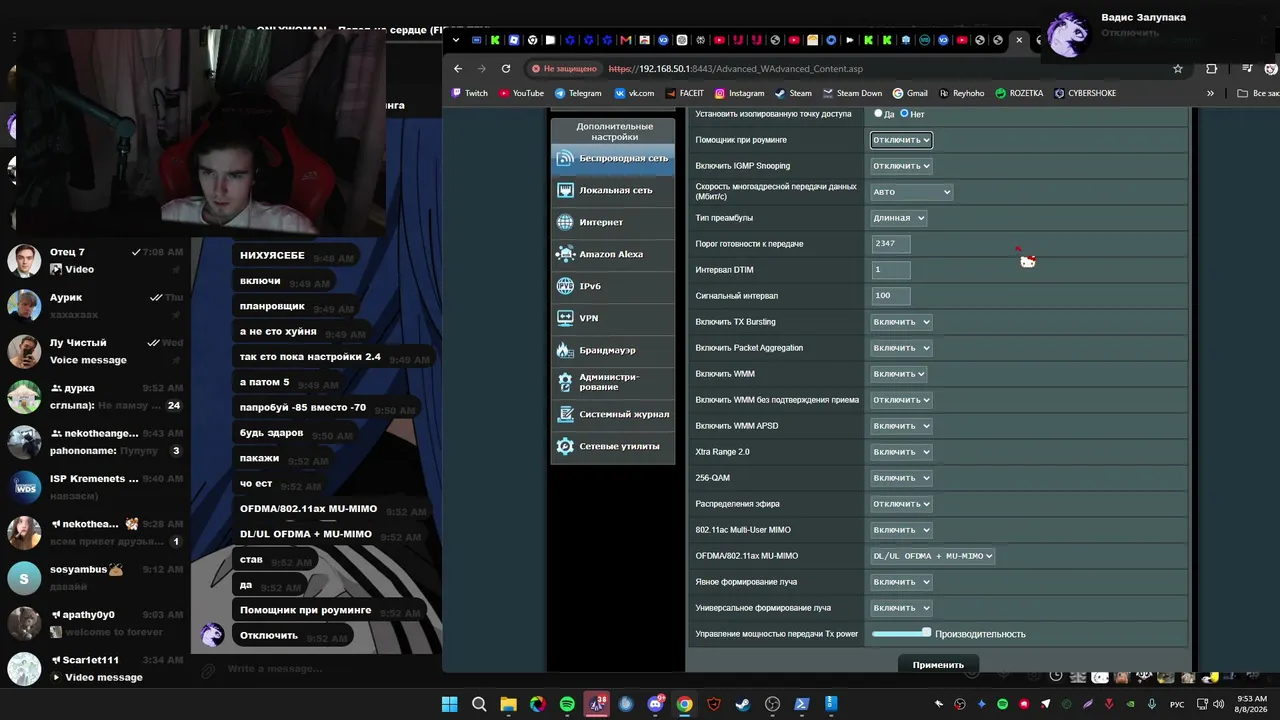Open the Gmail bookmark

[910, 93]
